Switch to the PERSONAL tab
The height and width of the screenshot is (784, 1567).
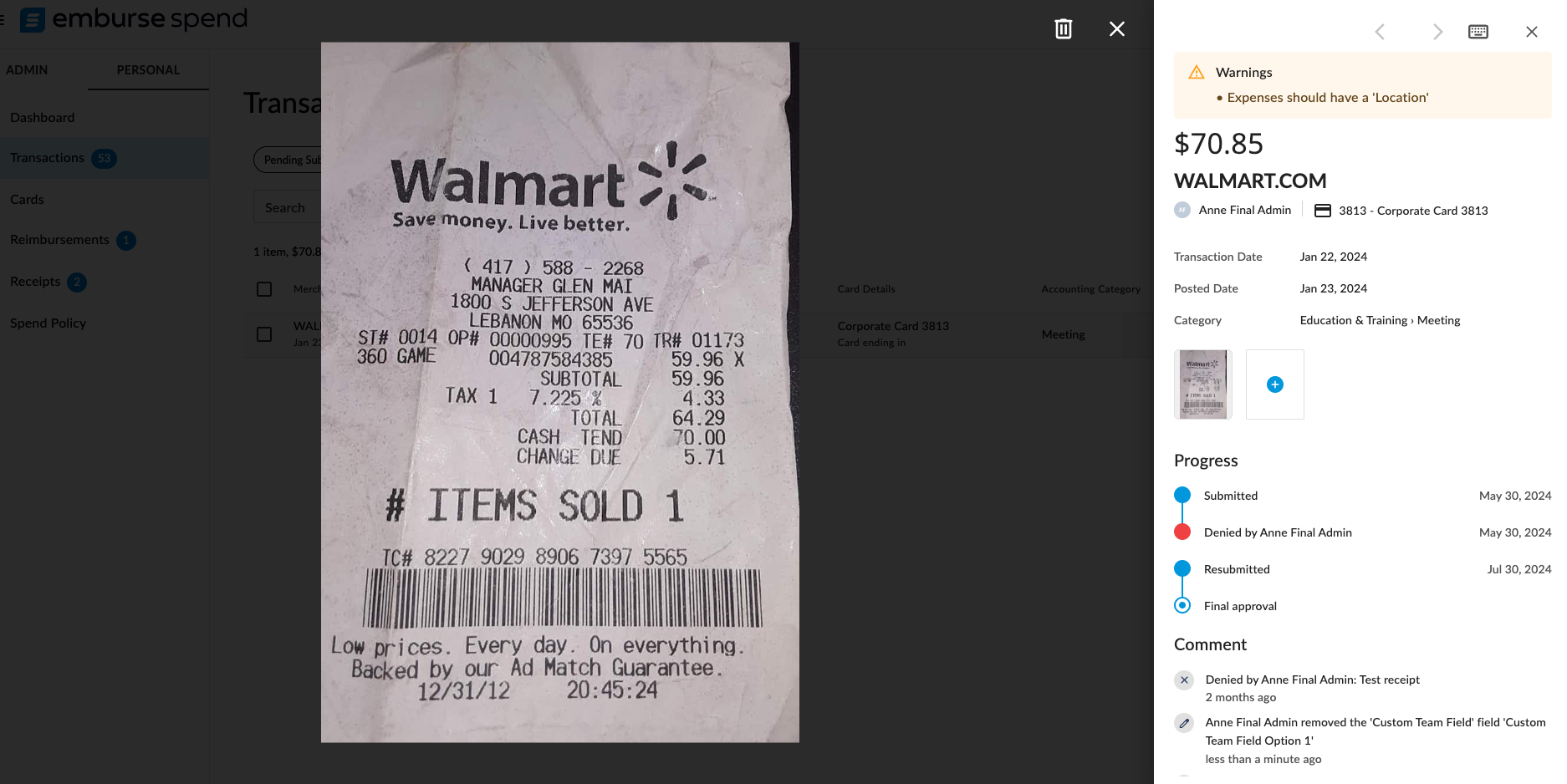(148, 70)
